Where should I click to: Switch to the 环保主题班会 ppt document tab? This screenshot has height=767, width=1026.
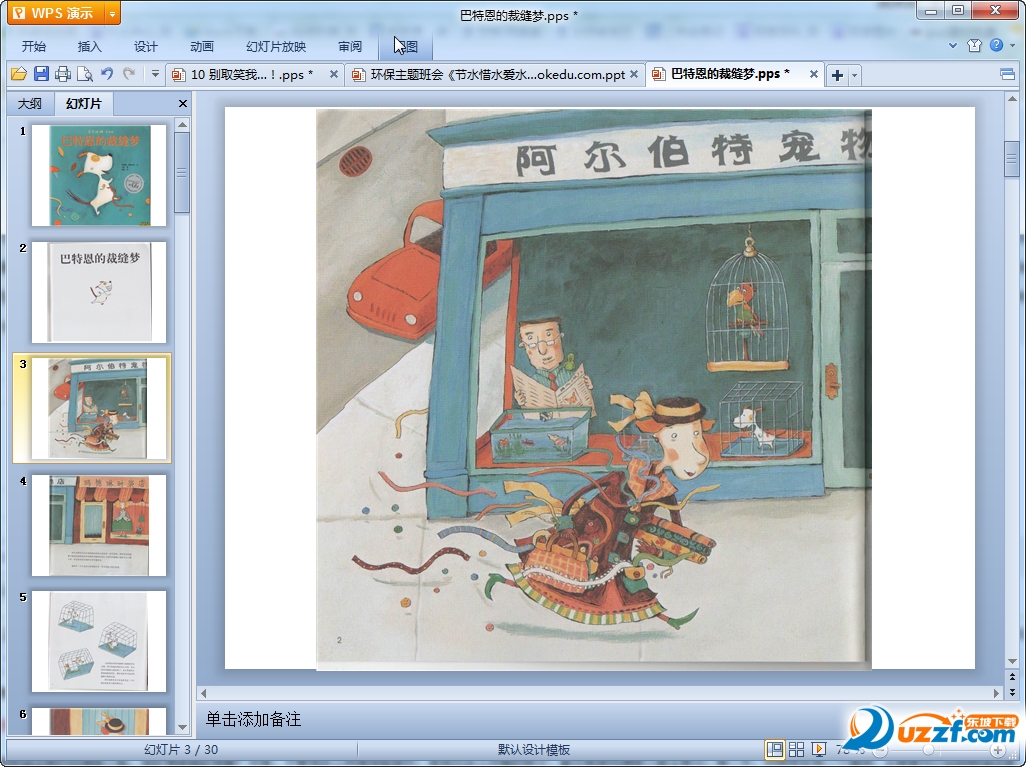(x=497, y=75)
